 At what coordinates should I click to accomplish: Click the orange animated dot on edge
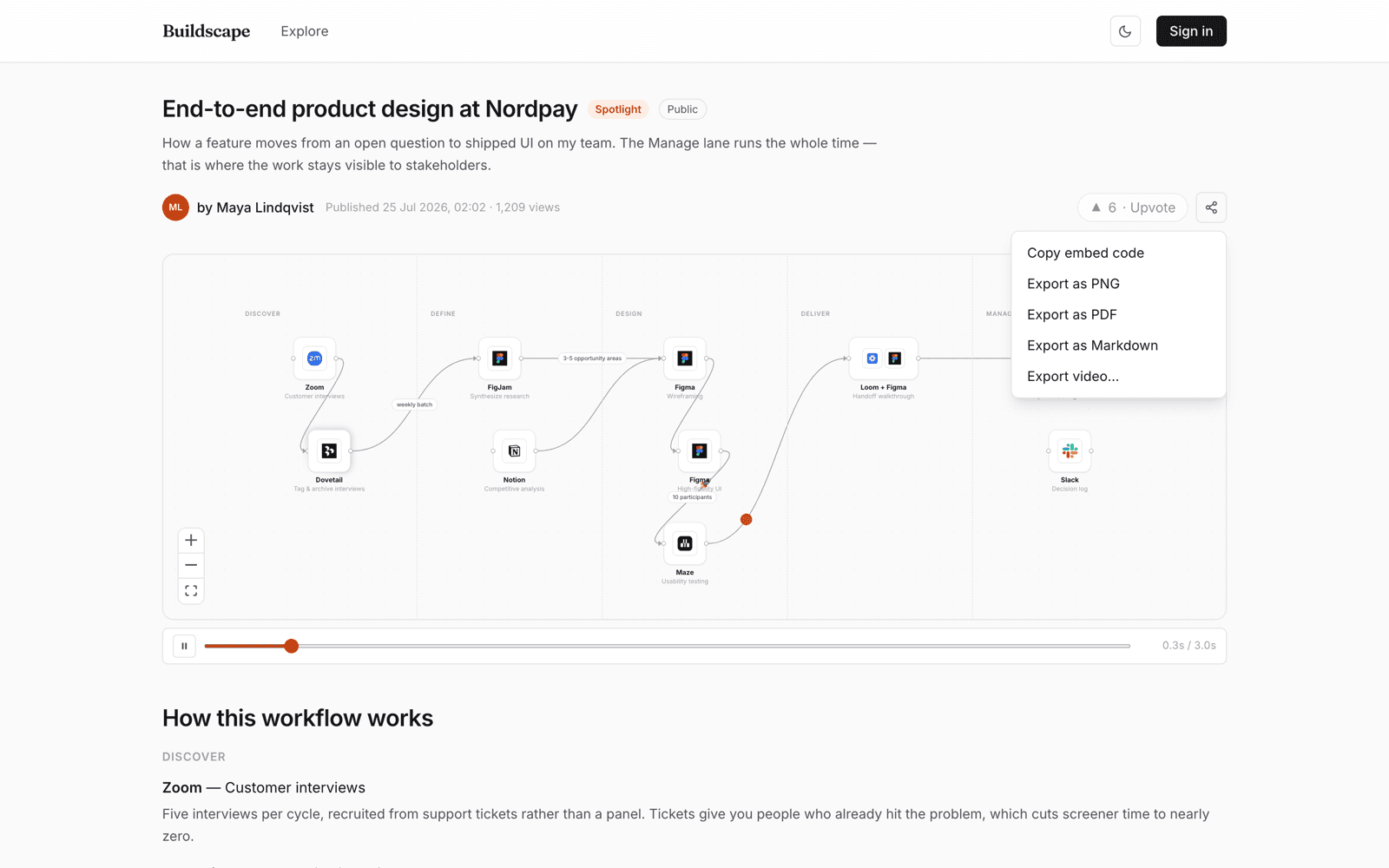[x=746, y=519]
